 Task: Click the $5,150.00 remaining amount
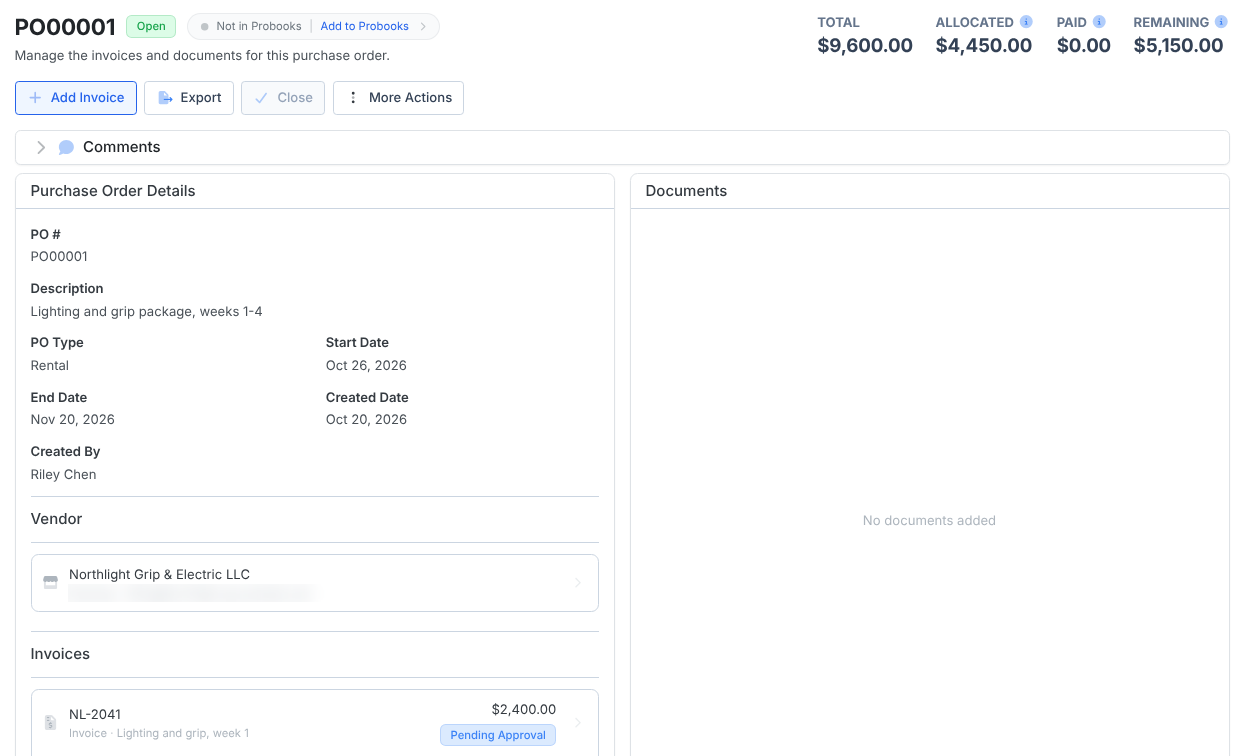tap(1179, 45)
